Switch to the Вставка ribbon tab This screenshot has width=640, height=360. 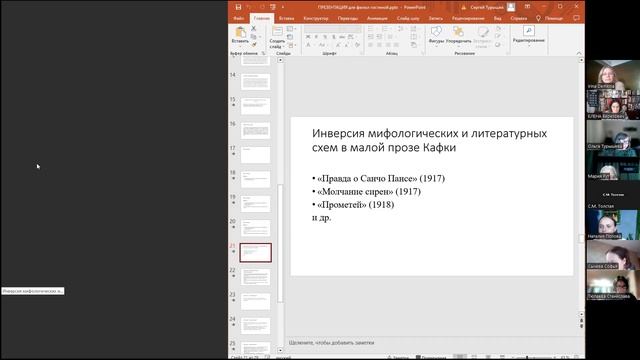286,18
